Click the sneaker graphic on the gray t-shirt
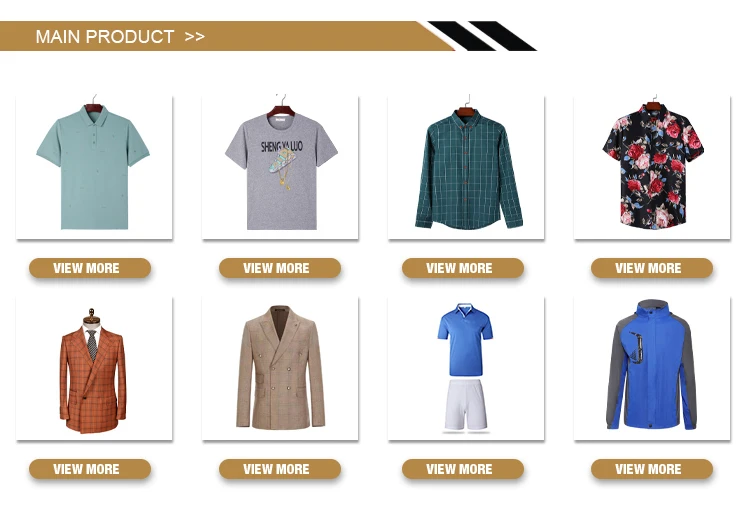The width and height of the screenshot is (750, 510). pyautogui.click(x=281, y=161)
